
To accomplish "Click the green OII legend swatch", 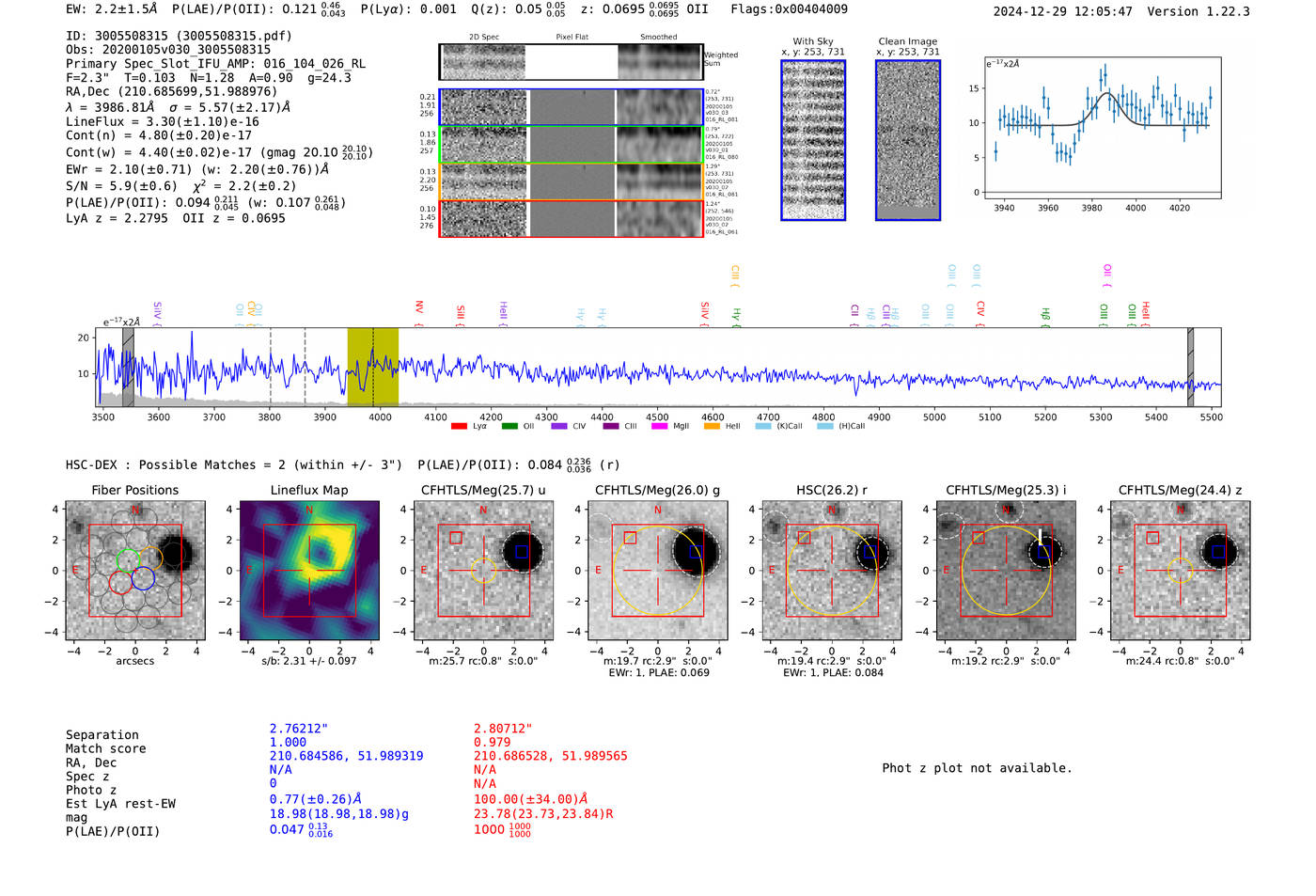I will click(509, 427).
